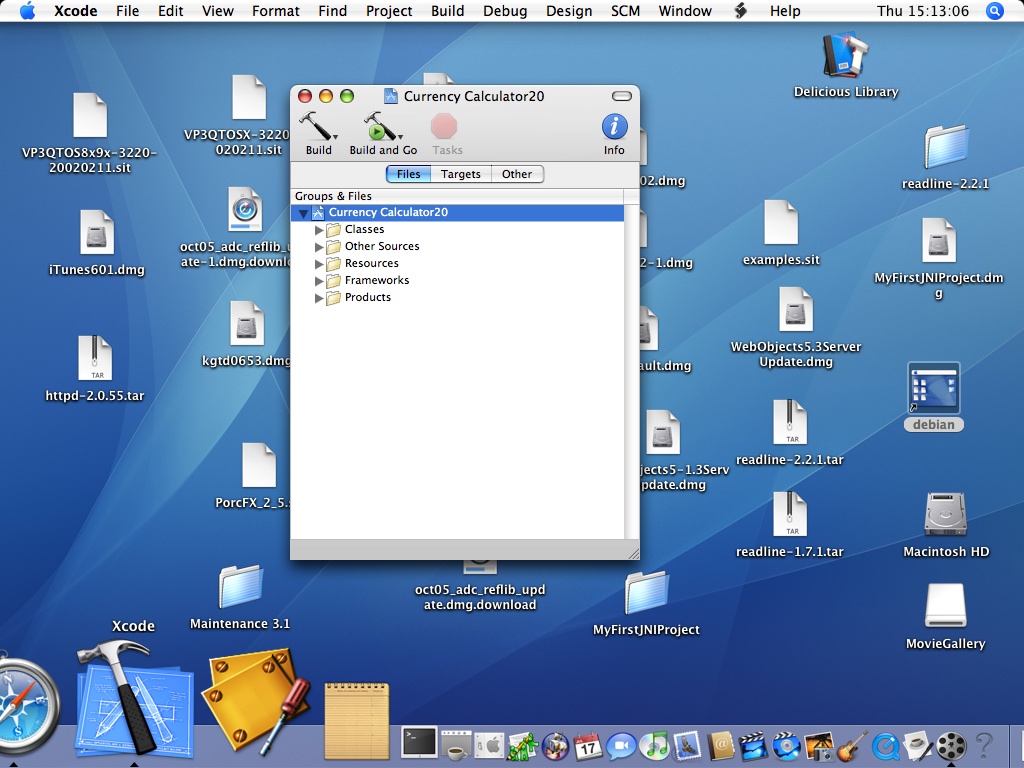
Task: Open iCal from the Dock
Action: click(587, 745)
